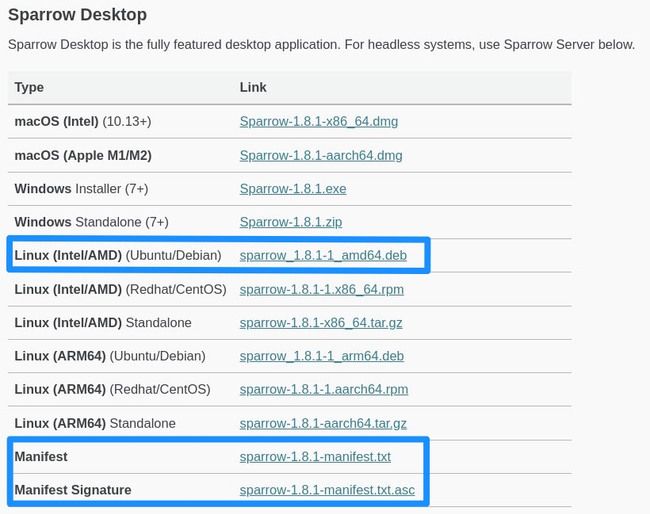The image size is (650, 514).
Task: Click the macOS (Apple M1/M2) row label
Action: coord(82,156)
